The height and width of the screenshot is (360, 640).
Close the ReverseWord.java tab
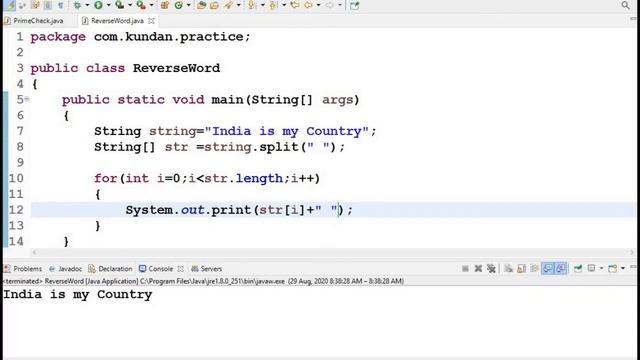151,20
